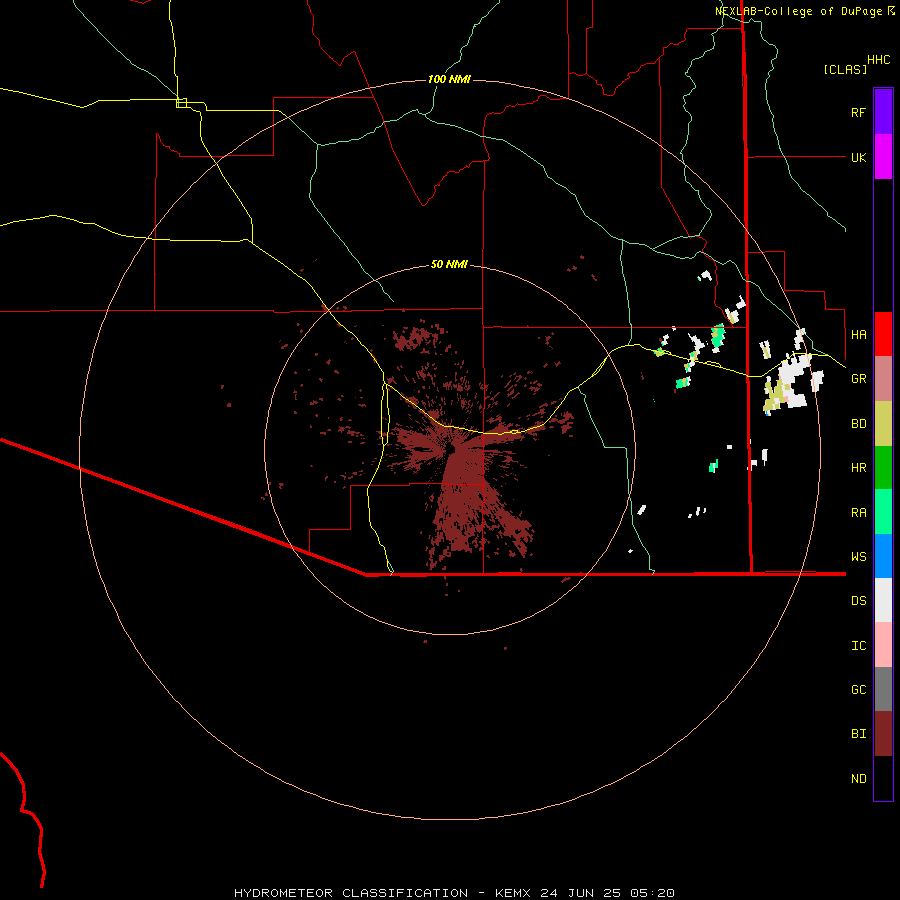Viewport: 900px width, 900px height.
Task: Click the HYDROMETEOR CLASSIFICATION title text
Action: (351, 893)
